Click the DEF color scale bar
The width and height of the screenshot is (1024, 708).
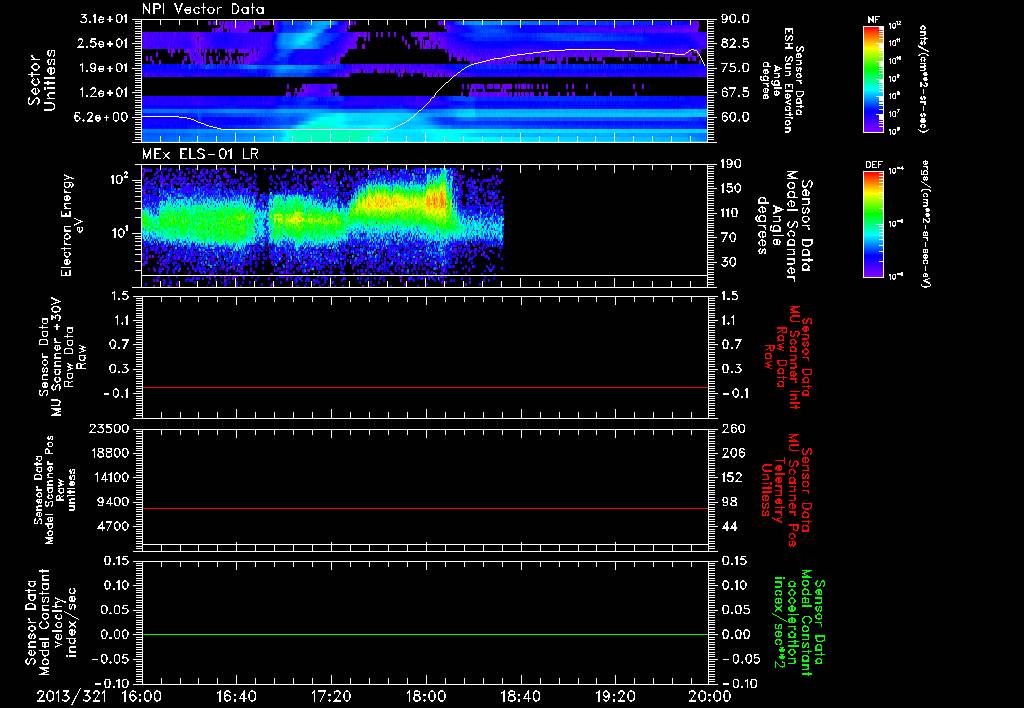(873, 224)
